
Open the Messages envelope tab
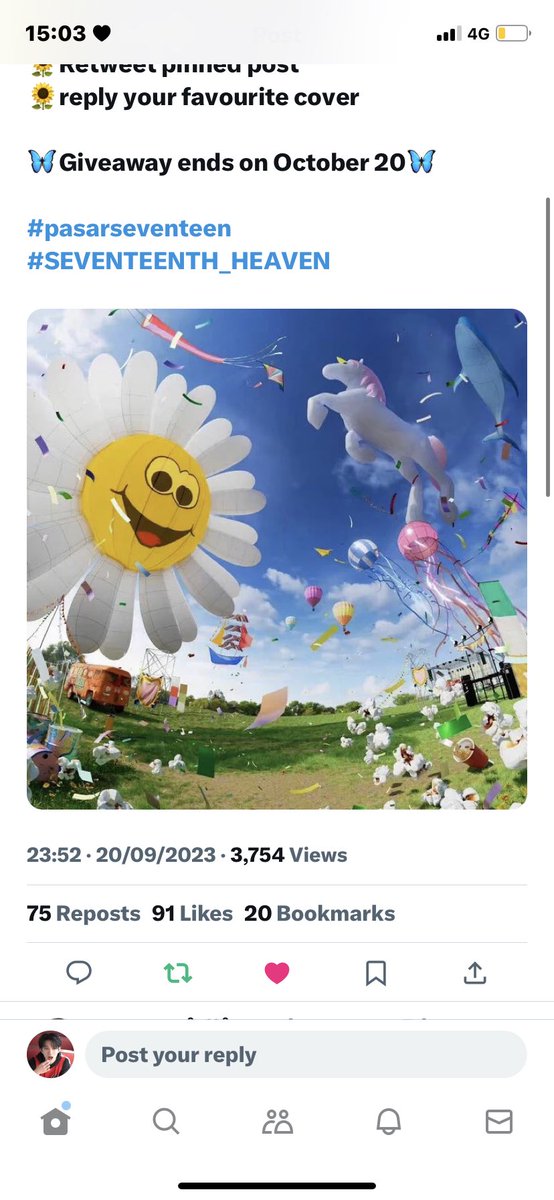click(499, 1122)
